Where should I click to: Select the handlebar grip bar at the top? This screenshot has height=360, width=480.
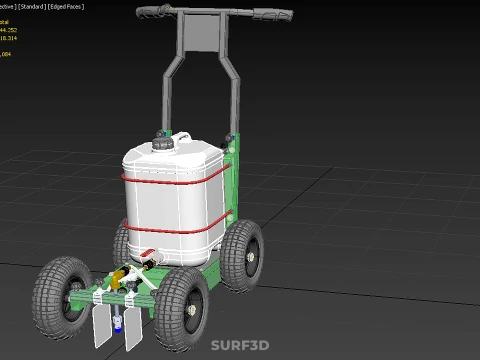[214, 12]
